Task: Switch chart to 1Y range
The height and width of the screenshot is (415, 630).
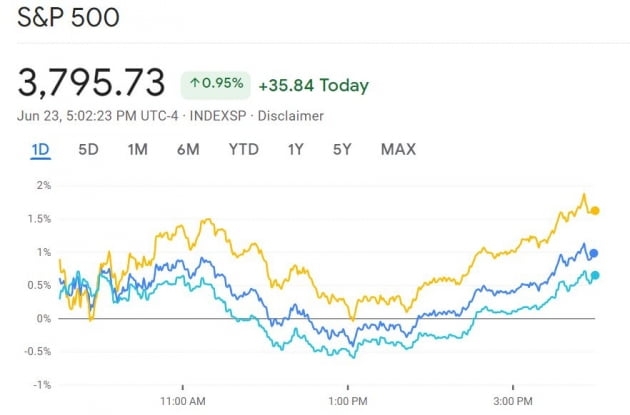Action: tap(296, 150)
